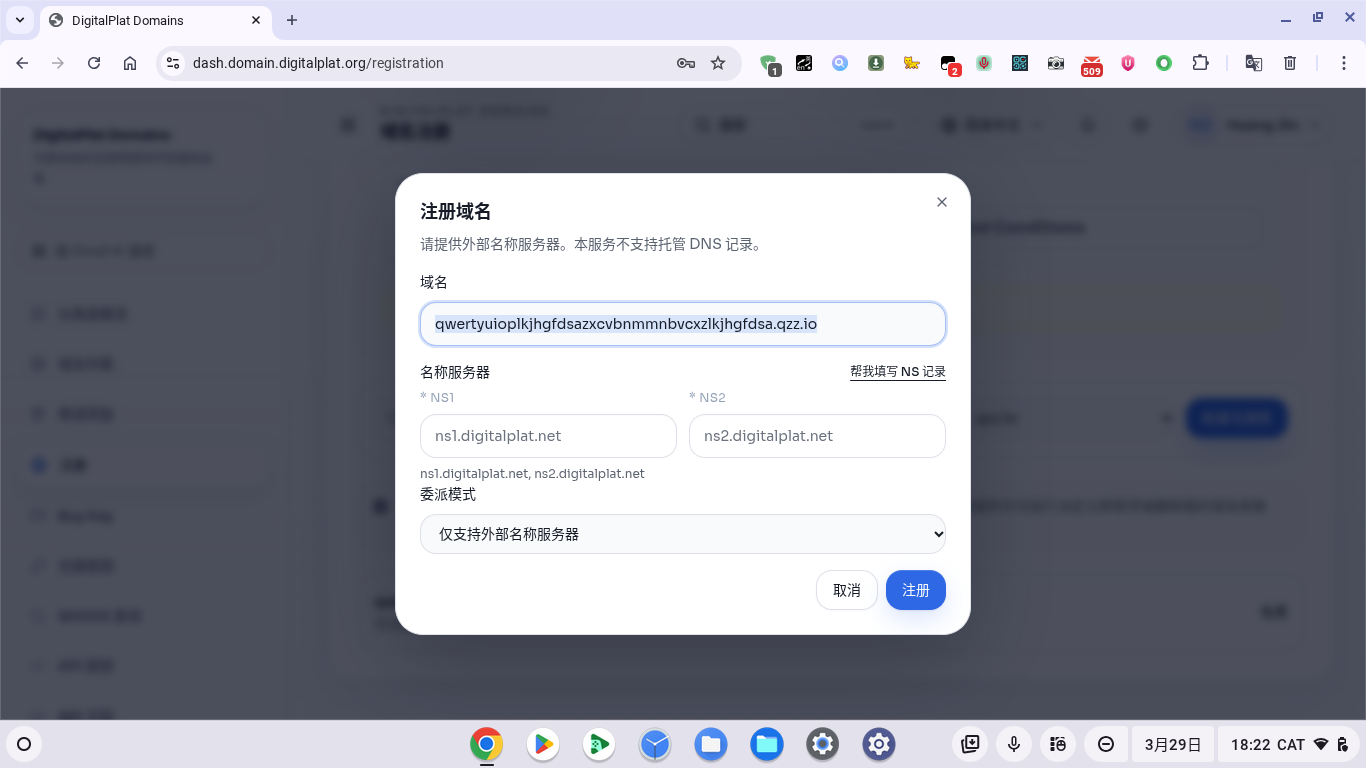Open the 3月29日 calendar date in shelf
The width and height of the screenshot is (1366, 768).
(1172, 744)
